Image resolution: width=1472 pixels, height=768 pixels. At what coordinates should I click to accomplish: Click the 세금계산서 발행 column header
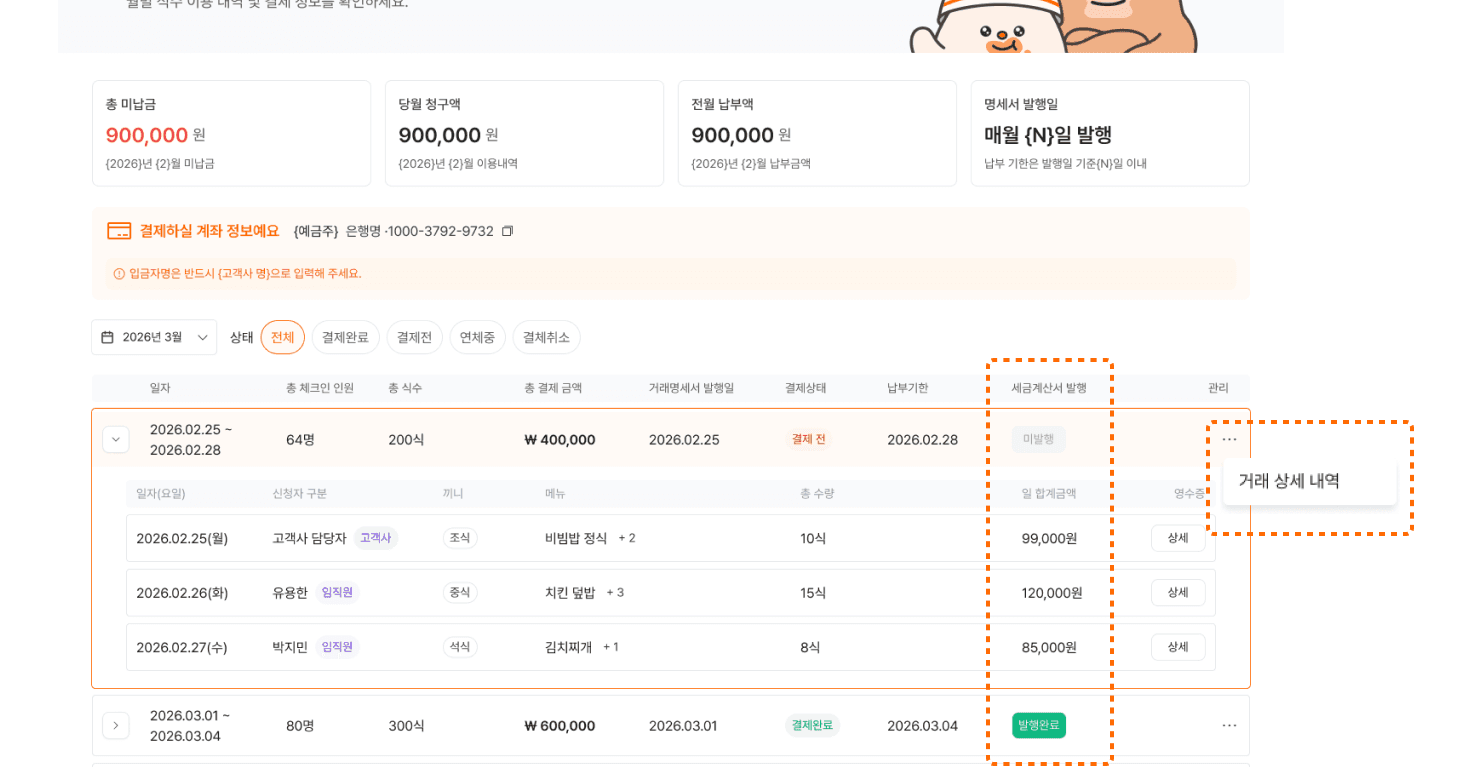pos(1048,388)
